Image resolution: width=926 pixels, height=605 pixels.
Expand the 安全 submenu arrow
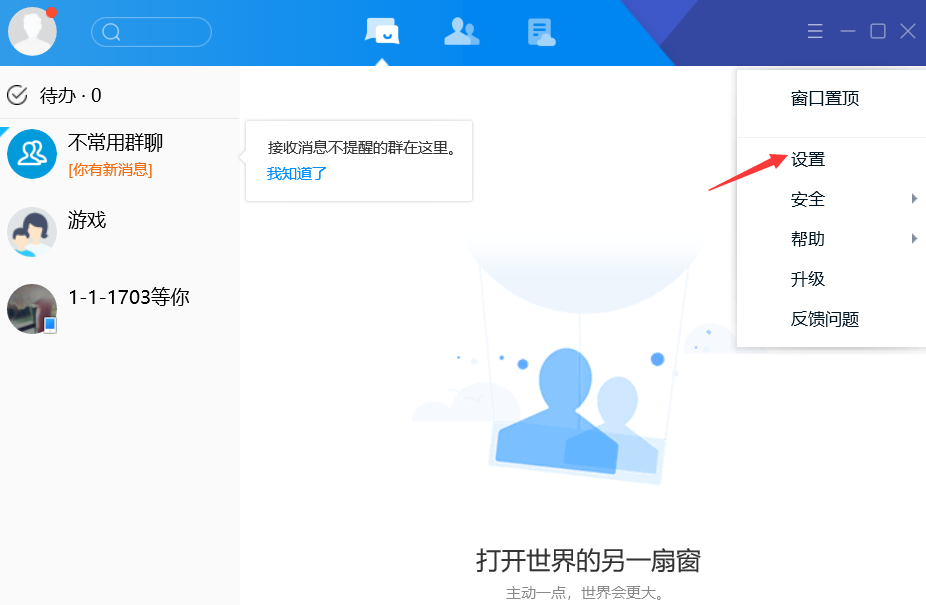coord(914,199)
